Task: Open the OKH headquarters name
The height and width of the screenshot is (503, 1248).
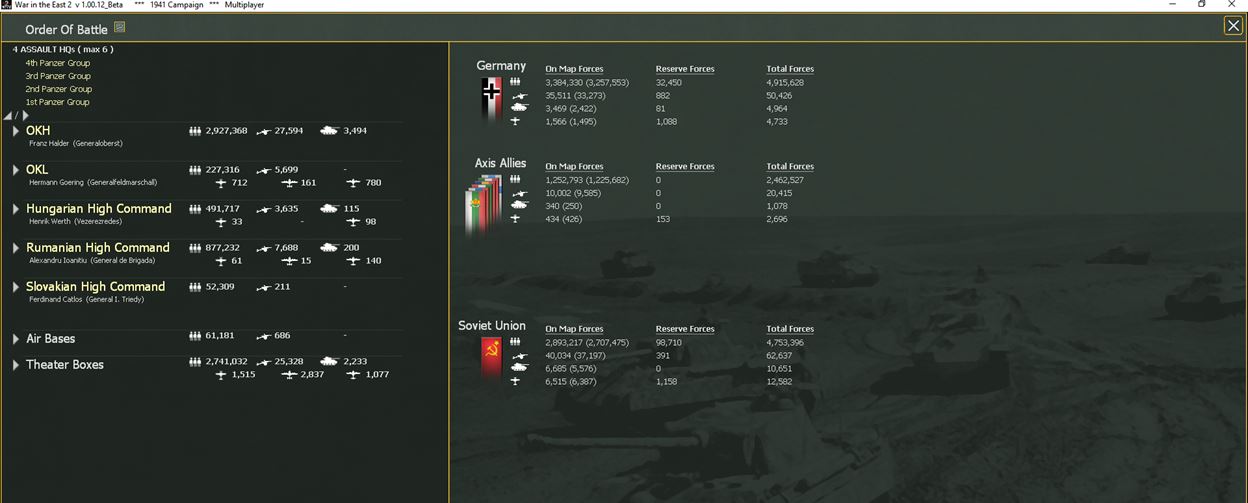Action: (x=38, y=131)
